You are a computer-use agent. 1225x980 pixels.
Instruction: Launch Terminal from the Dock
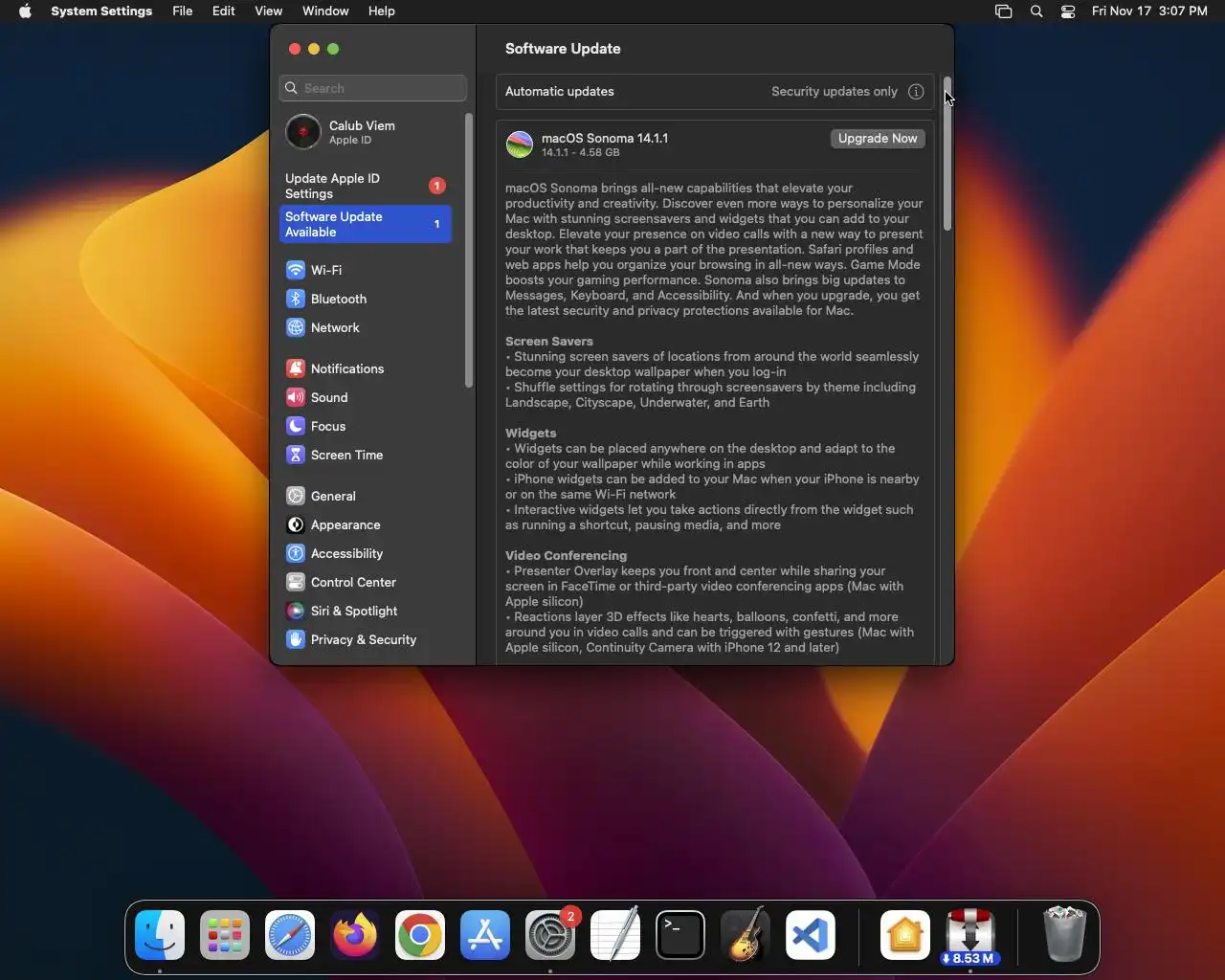tap(680, 935)
